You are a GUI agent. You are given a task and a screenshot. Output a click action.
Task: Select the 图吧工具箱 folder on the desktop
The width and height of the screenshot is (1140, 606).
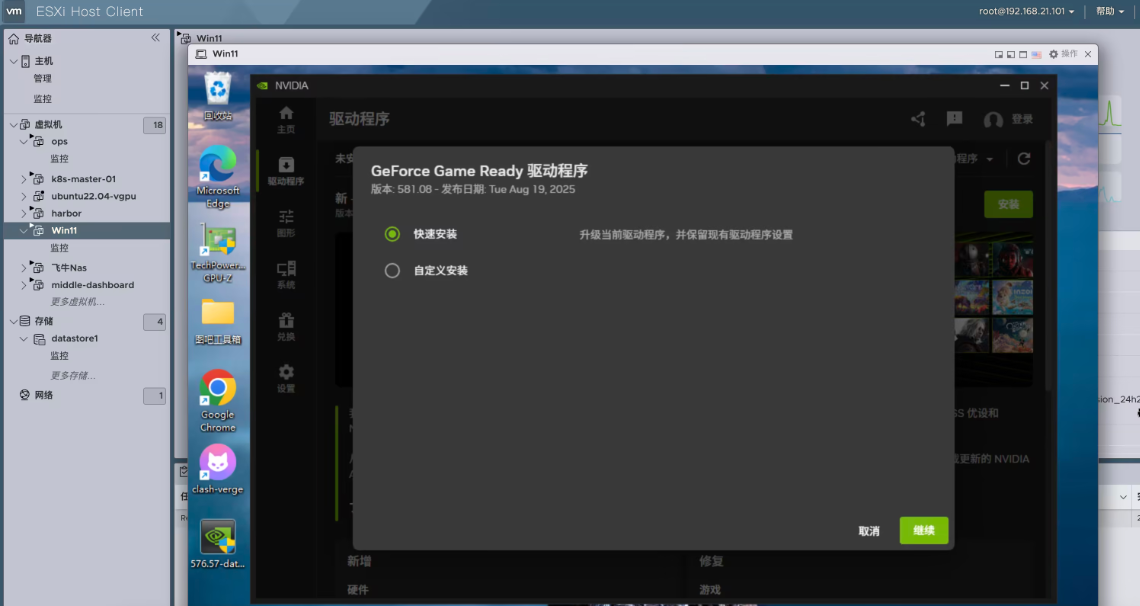tap(218, 321)
